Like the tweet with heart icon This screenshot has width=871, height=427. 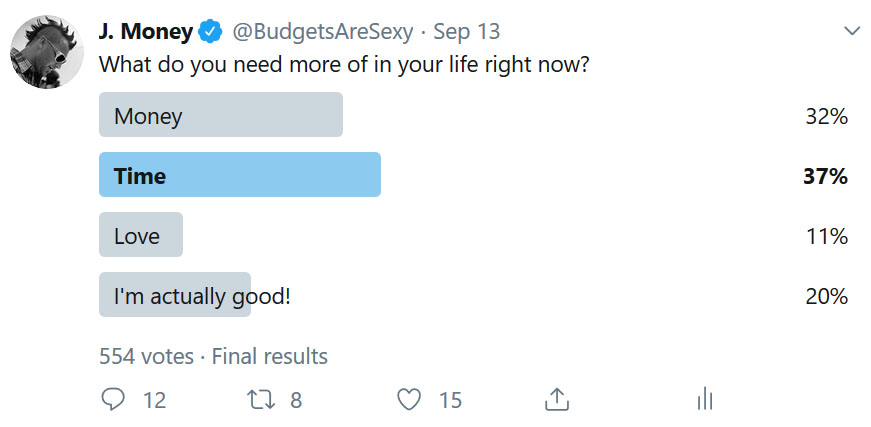click(408, 400)
